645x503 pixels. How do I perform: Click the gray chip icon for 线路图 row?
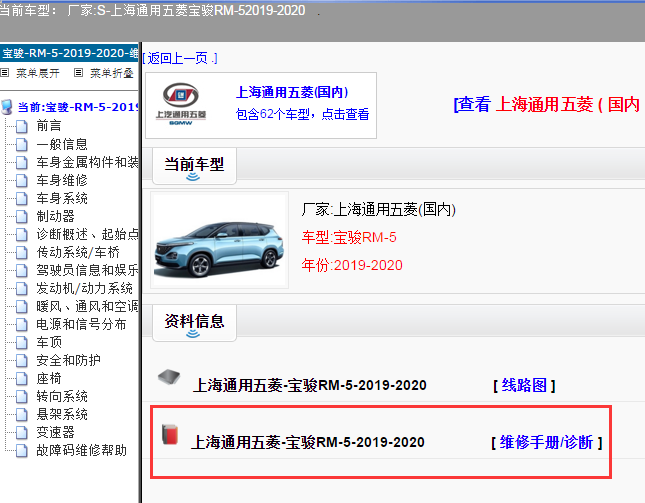click(169, 377)
